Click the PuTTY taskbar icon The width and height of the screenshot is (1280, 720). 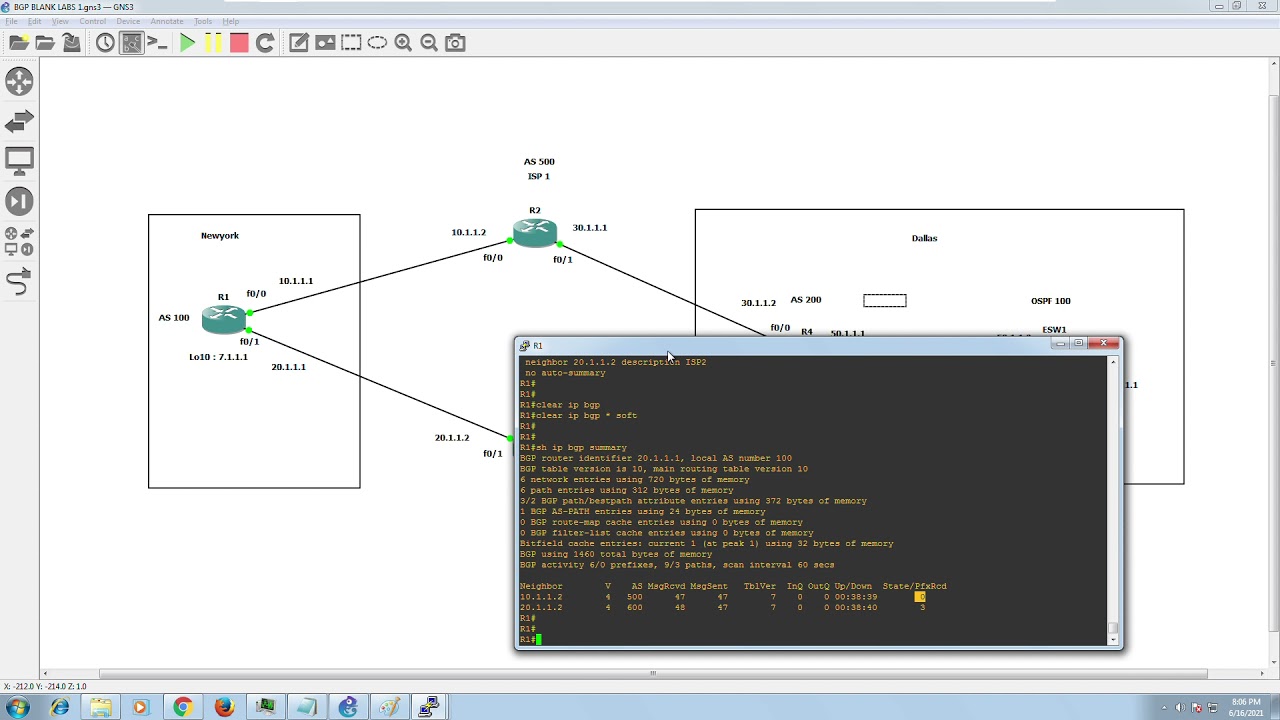[x=429, y=708]
